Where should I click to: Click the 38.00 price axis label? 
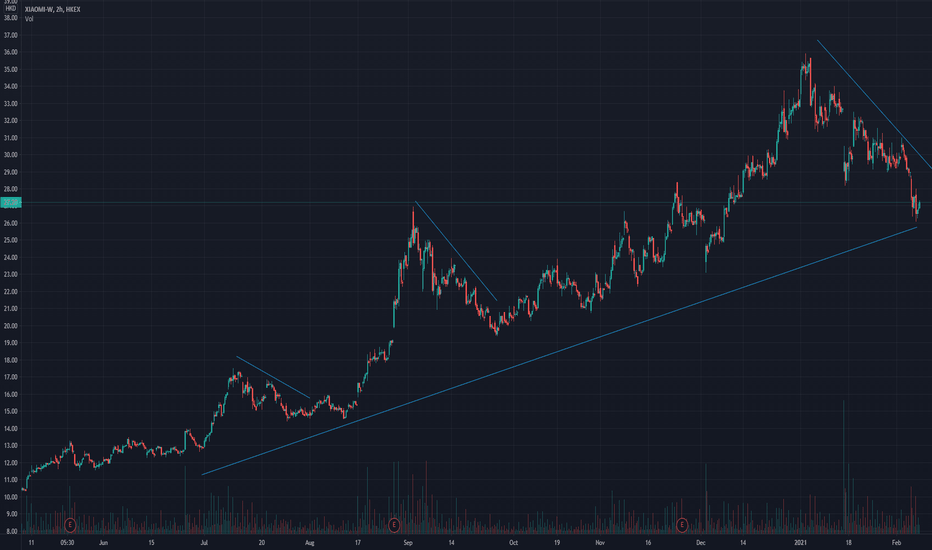pos(10,18)
